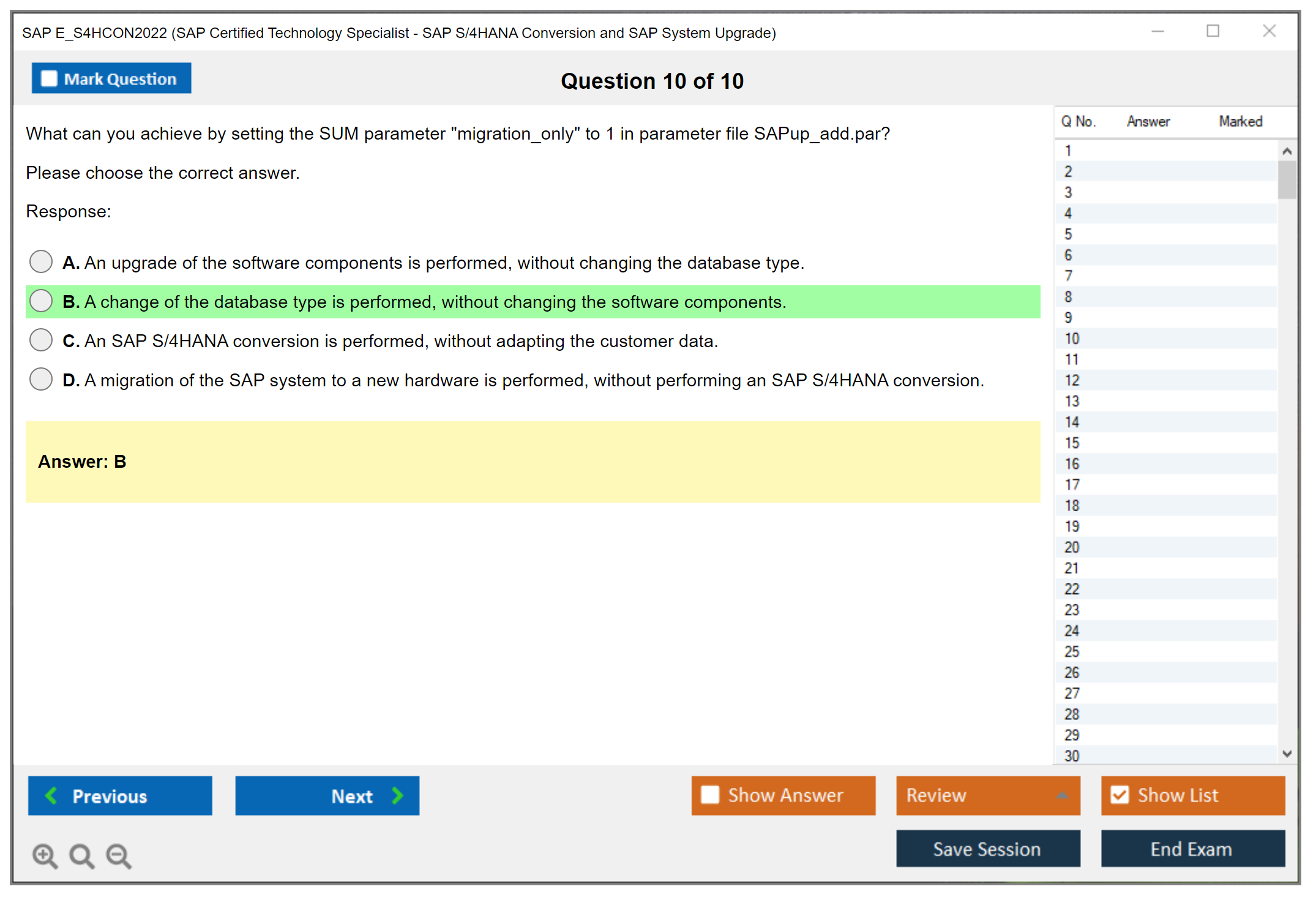1316x900 pixels.
Task: Close the exam window
Action: coord(1269,31)
